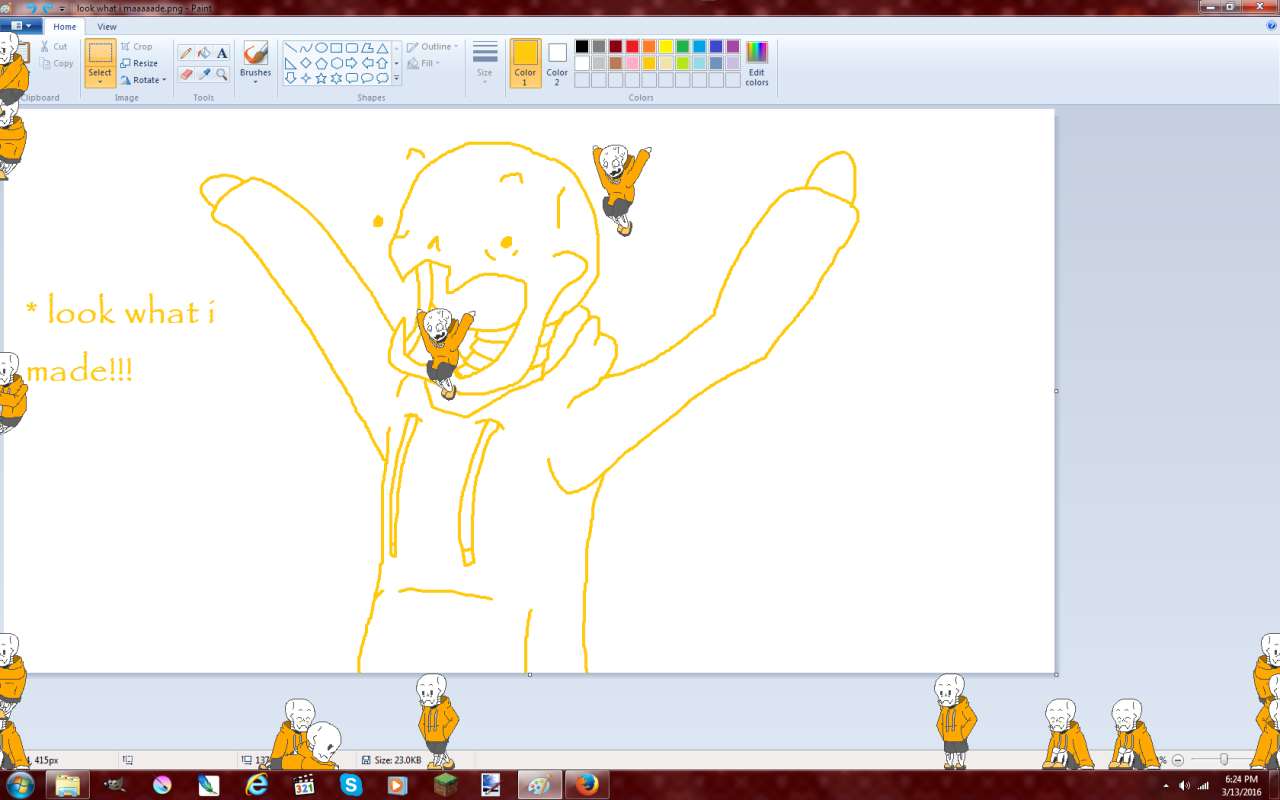Pick the yellow swatch in the top row

(x=666, y=46)
